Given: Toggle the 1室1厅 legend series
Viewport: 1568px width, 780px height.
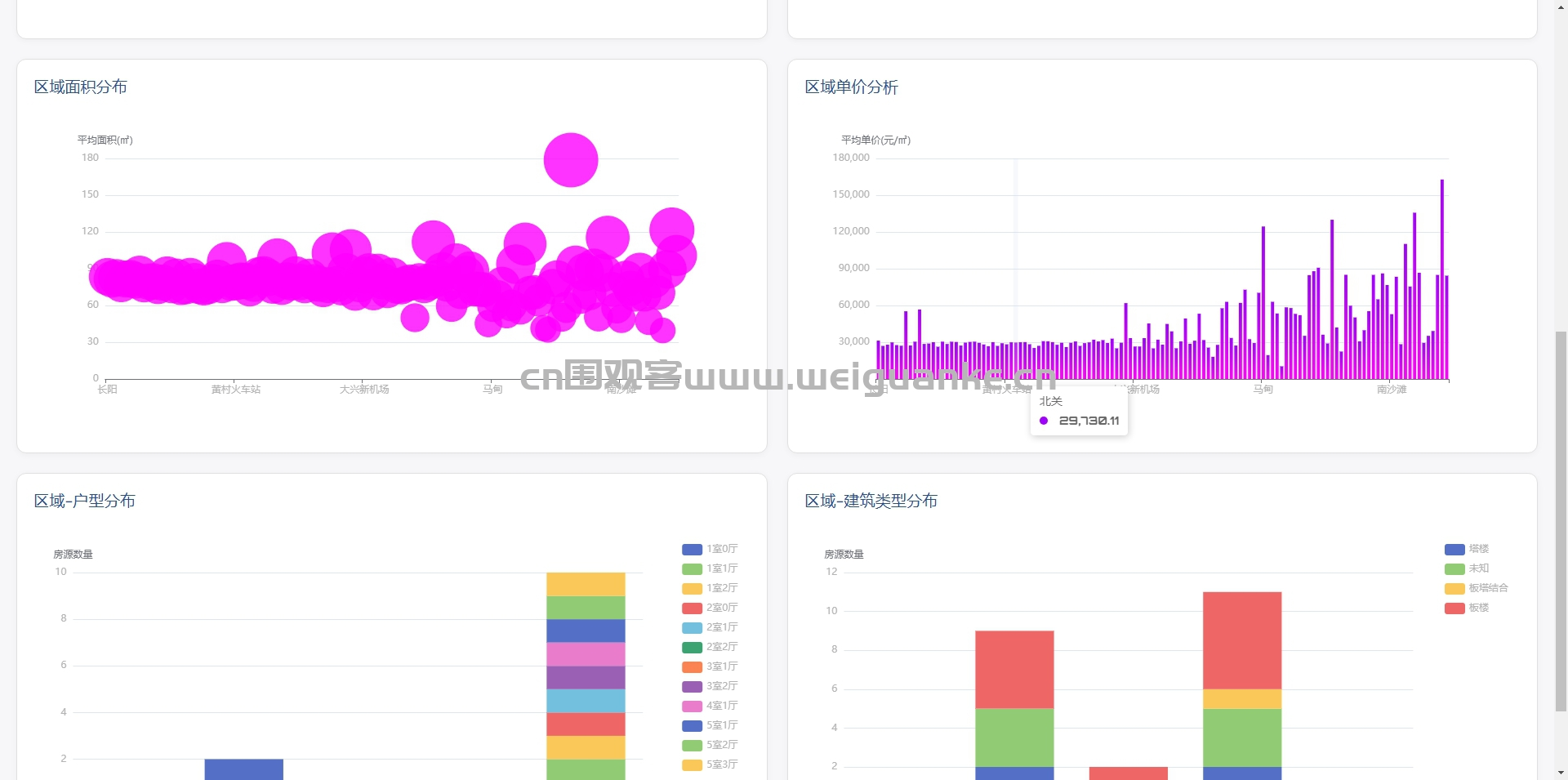Looking at the screenshot, I should pos(710,568).
